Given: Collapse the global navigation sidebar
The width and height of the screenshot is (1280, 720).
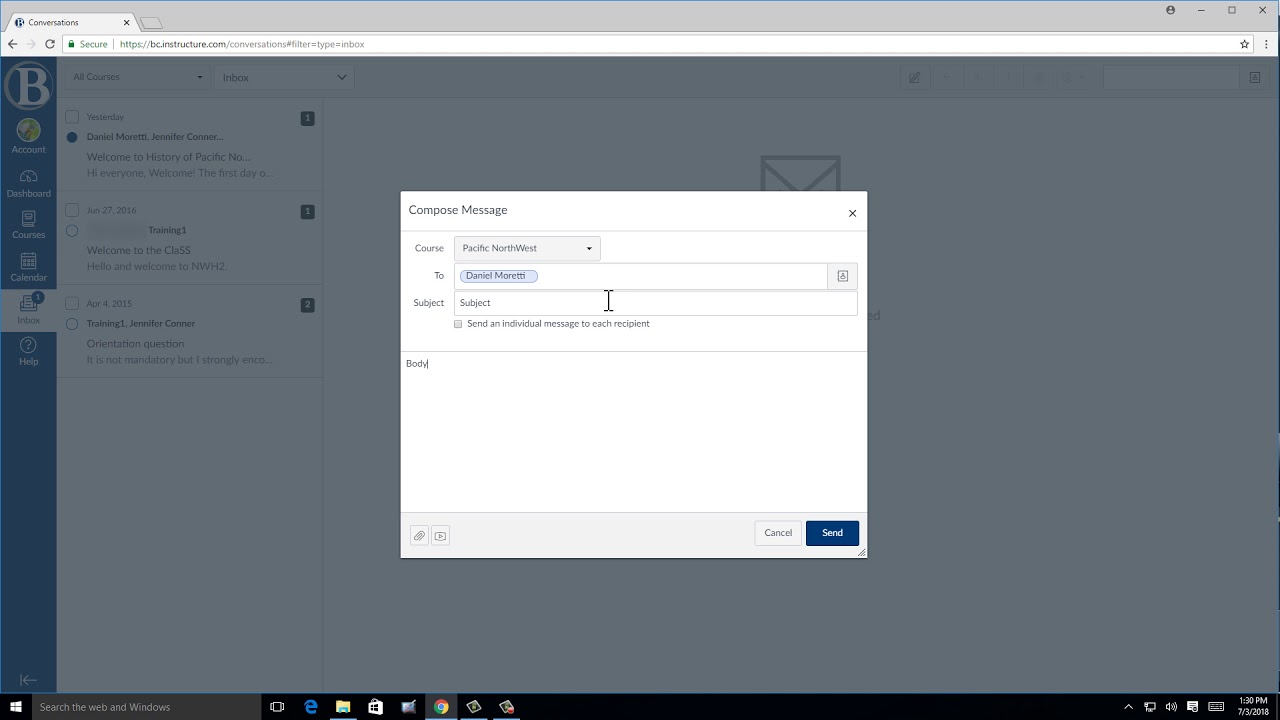Looking at the screenshot, I should tap(28, 680).
